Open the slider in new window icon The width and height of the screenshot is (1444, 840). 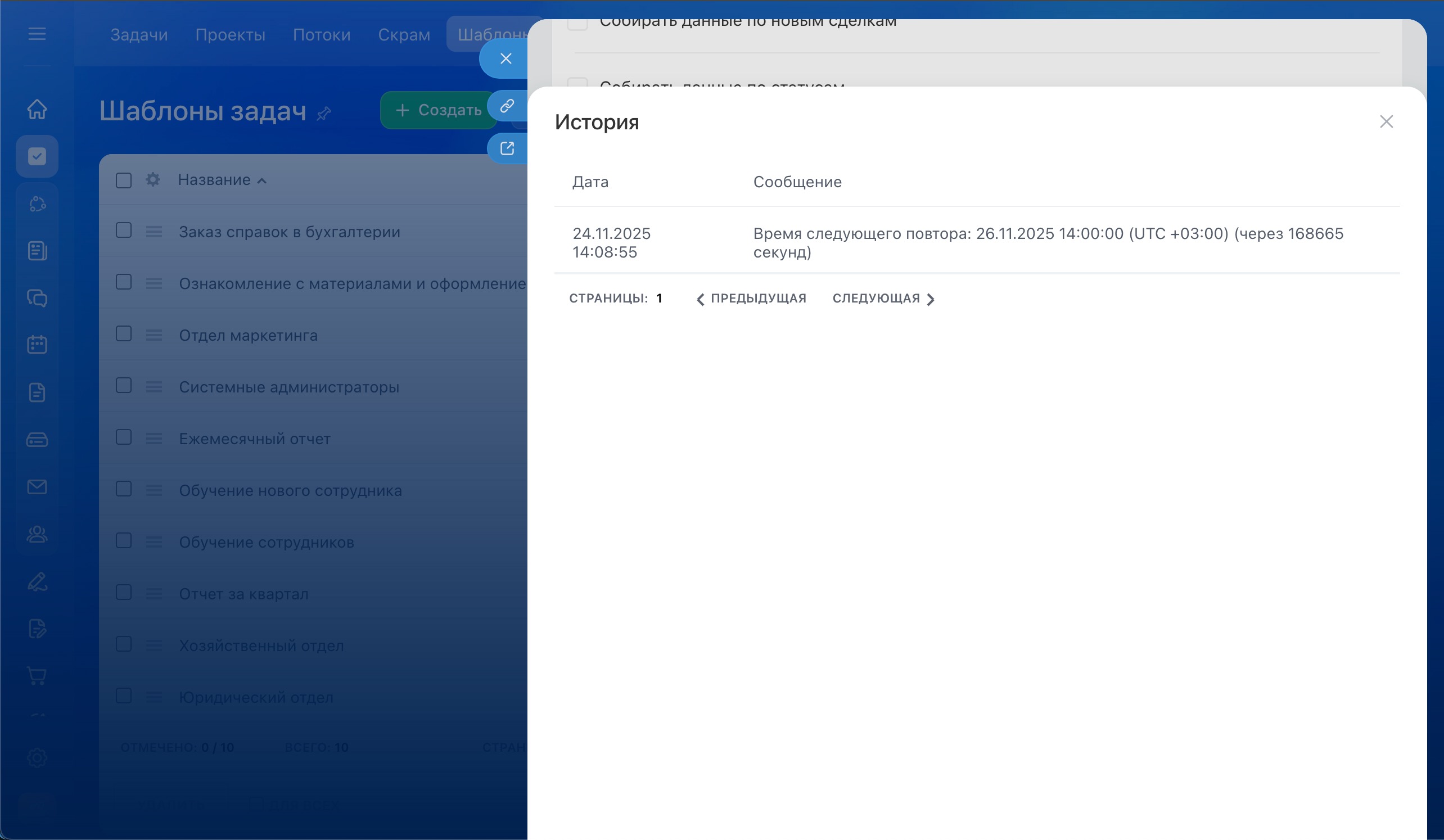pos(507,148)
